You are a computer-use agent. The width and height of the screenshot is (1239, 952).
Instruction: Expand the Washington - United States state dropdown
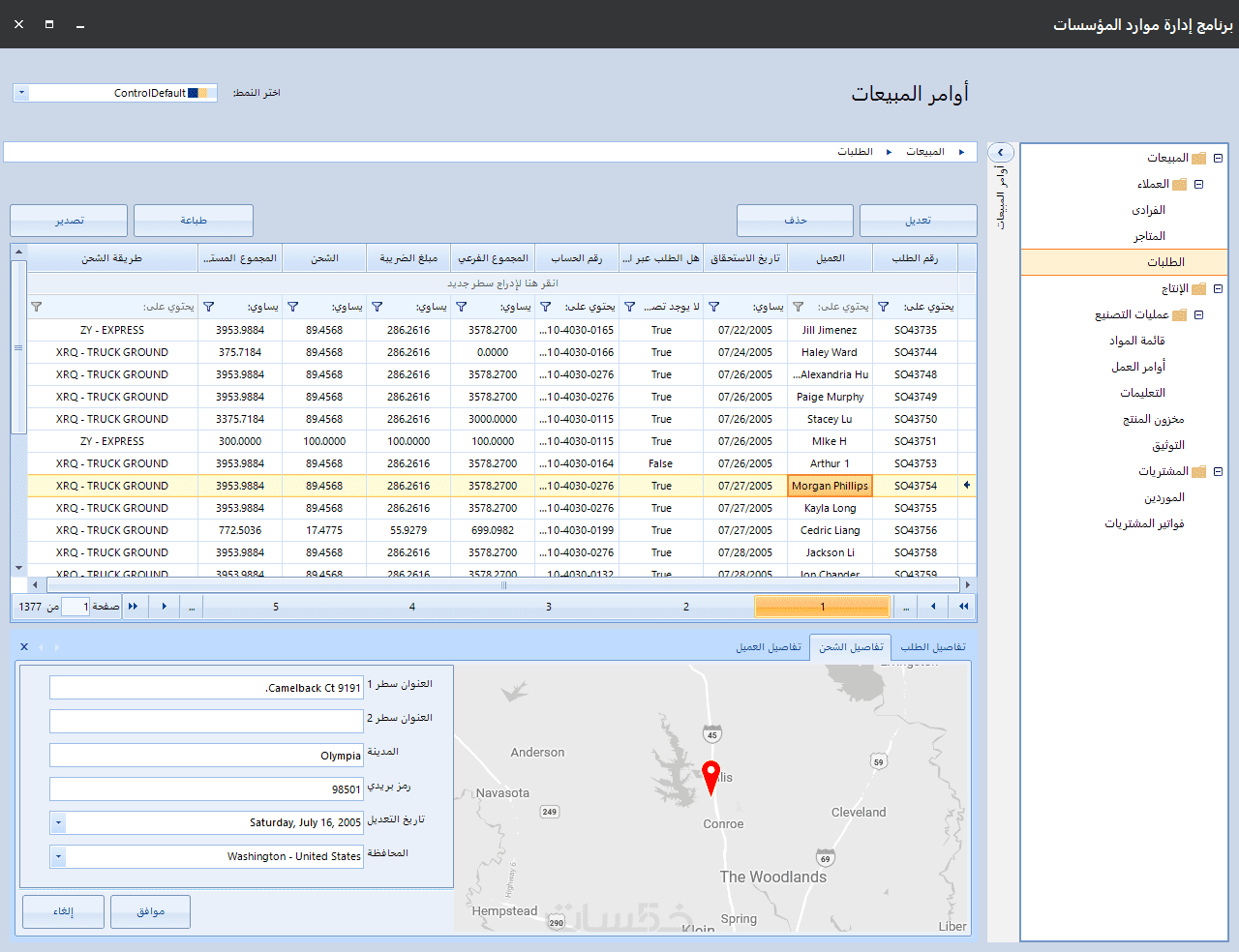(x=58, y=856)
